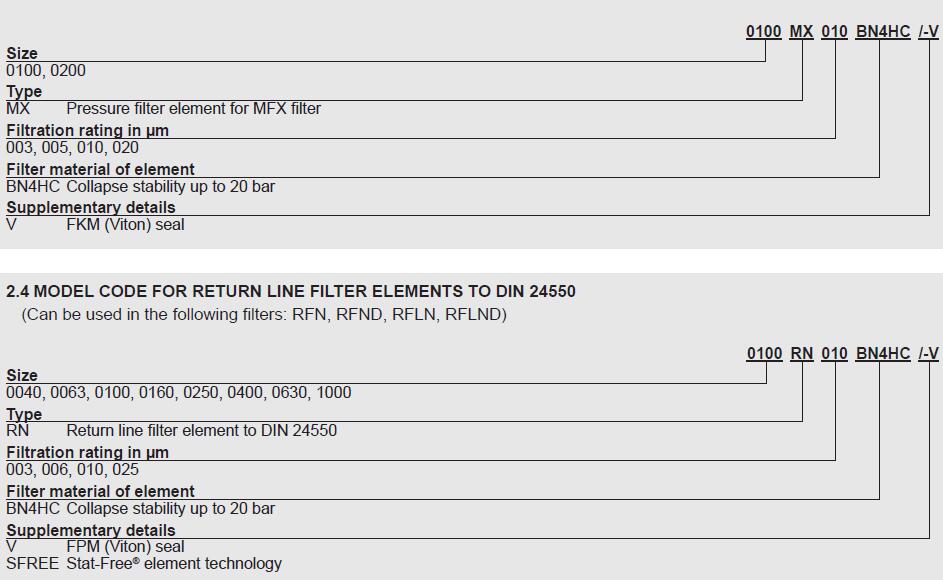Click the size list starting with 0040
The width and height of the screenshot is (943, 580).
(179, 393)
